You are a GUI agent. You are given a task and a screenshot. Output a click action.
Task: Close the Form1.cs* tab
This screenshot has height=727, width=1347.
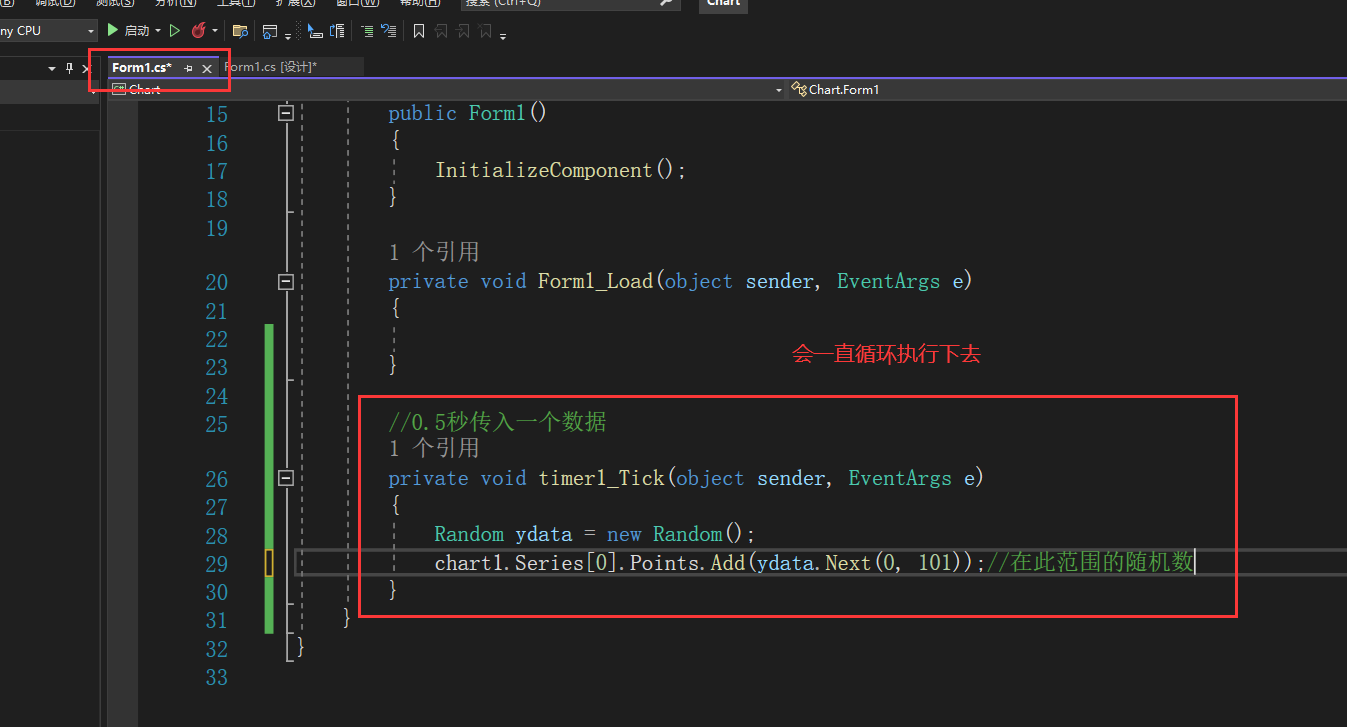tap(207, 68)
